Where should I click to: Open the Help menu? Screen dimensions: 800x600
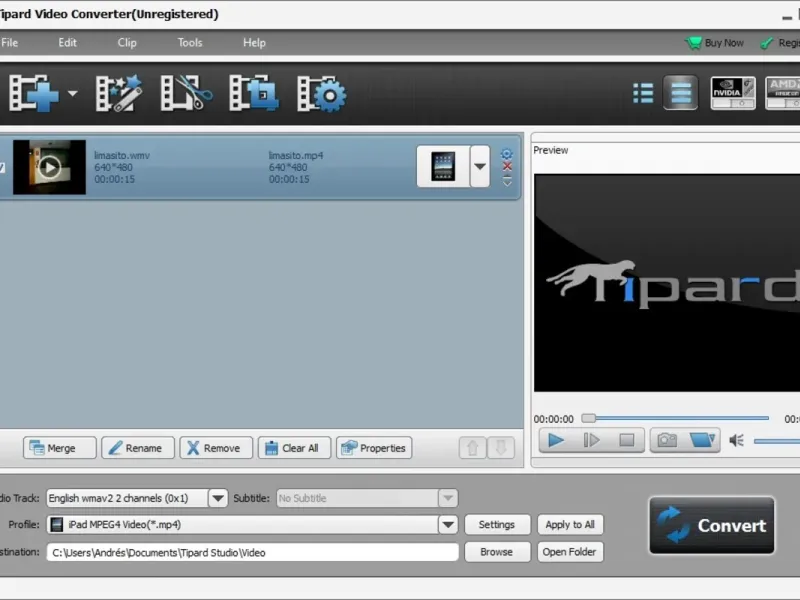pos(254,42)
